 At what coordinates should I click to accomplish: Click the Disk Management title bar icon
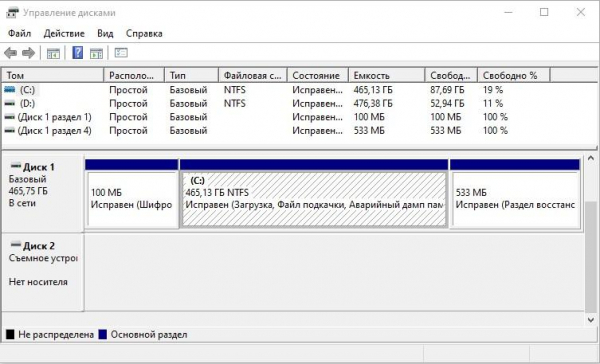tap(12, 13)
